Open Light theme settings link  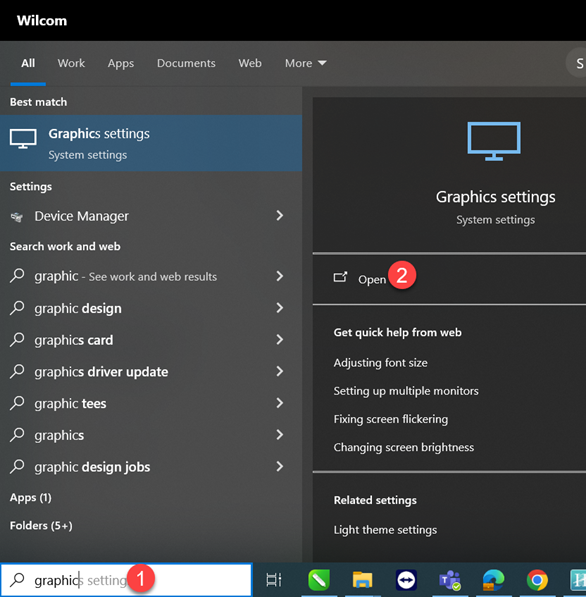pos(385,530)
